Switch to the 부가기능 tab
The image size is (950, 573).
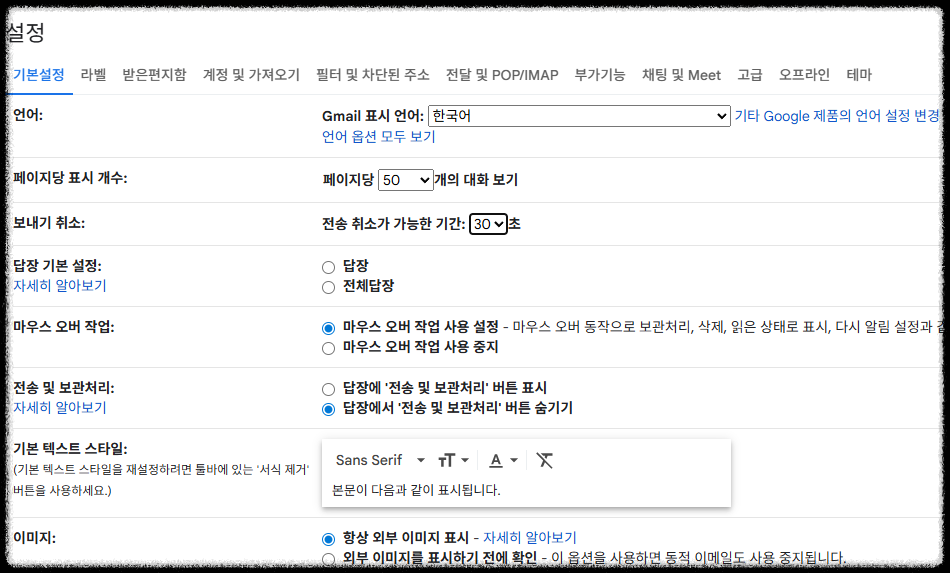tap(600, 75)
